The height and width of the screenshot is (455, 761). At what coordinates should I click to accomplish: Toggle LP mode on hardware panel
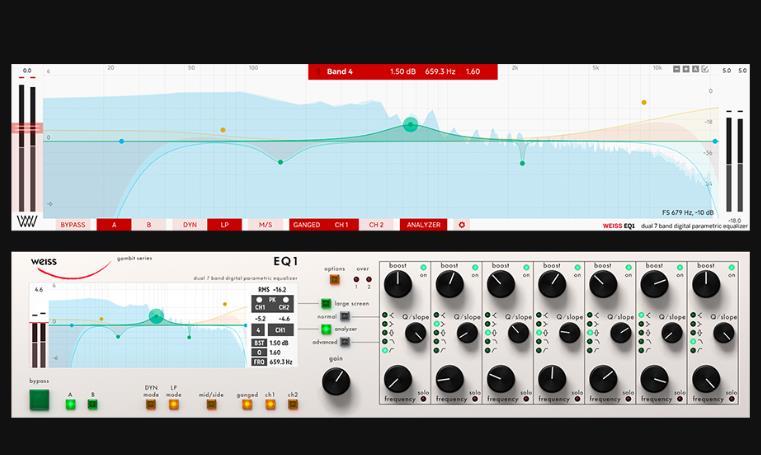coord(174,405)
